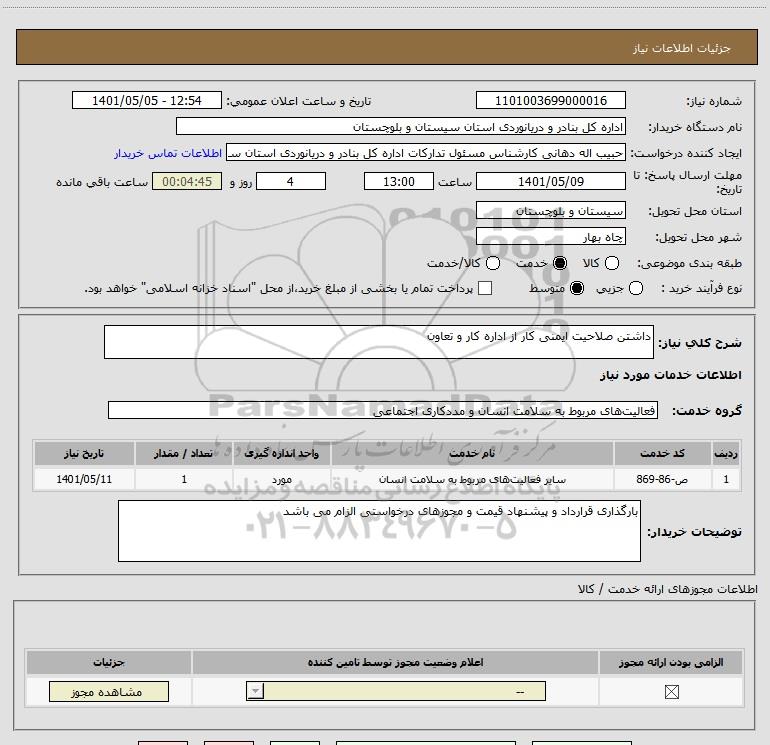Image resolution: width=770 pixels, height=745 pixels.
Task: Tick the اسناد خزانه اسلامی payment checkbox
Action: click(x=485, y=288)
